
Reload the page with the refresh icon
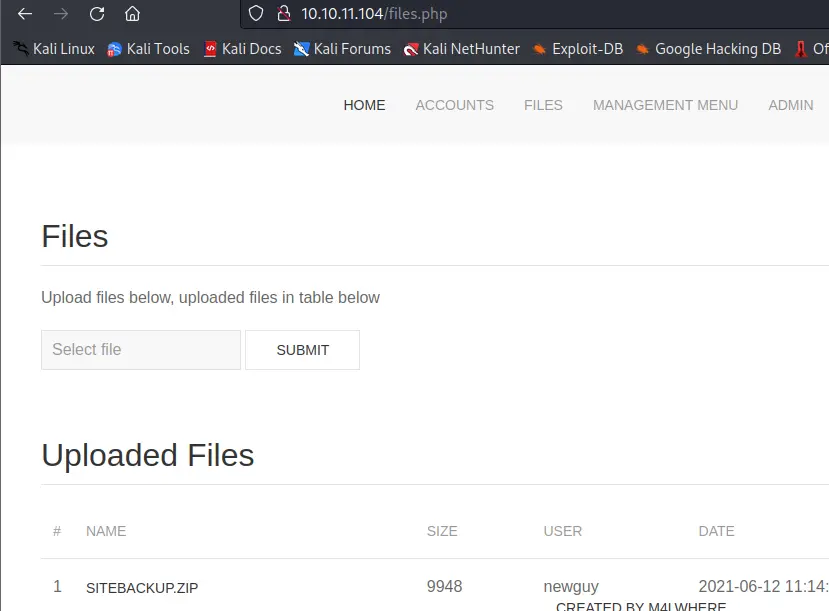coord(97,14)
